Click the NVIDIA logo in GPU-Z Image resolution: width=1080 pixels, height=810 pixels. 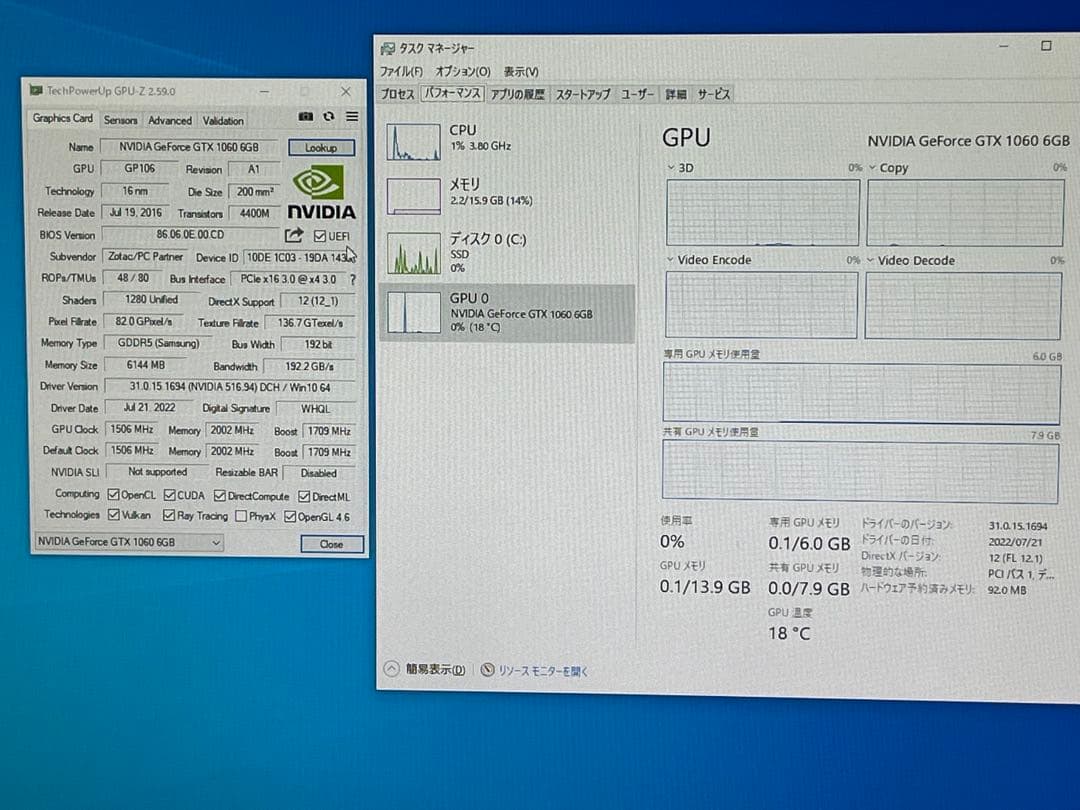(x=319, y=187)
